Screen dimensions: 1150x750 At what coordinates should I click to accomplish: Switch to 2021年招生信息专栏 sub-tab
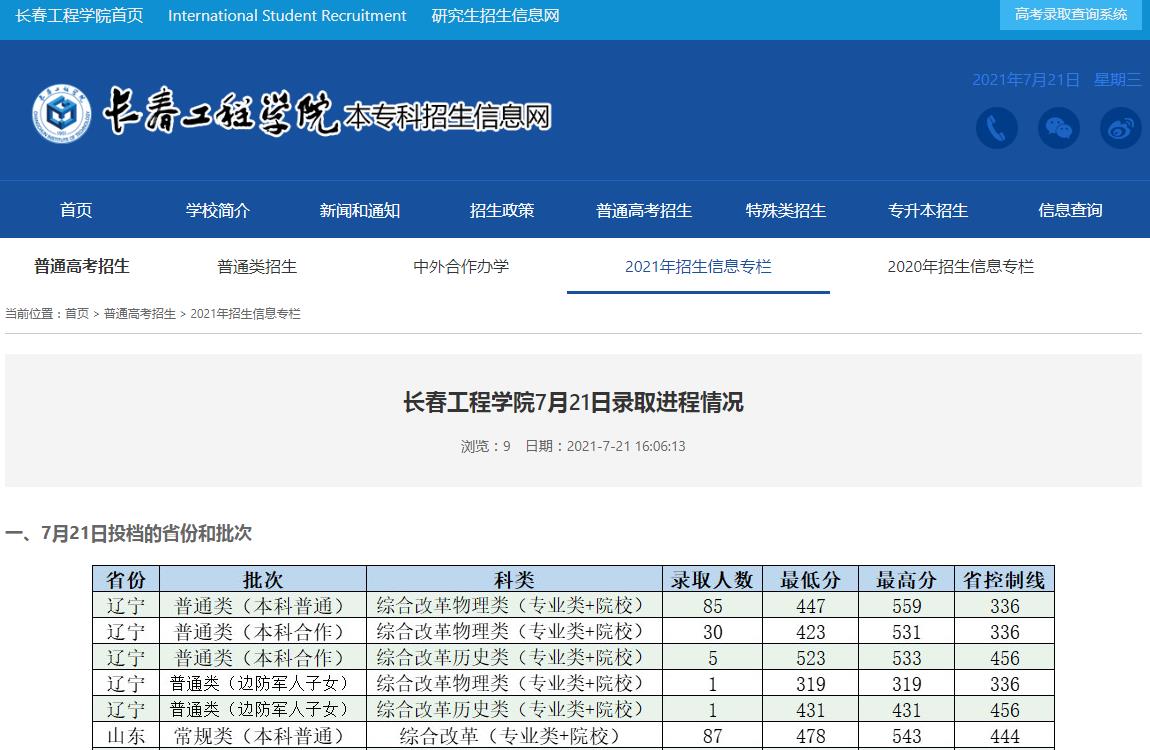698,266
